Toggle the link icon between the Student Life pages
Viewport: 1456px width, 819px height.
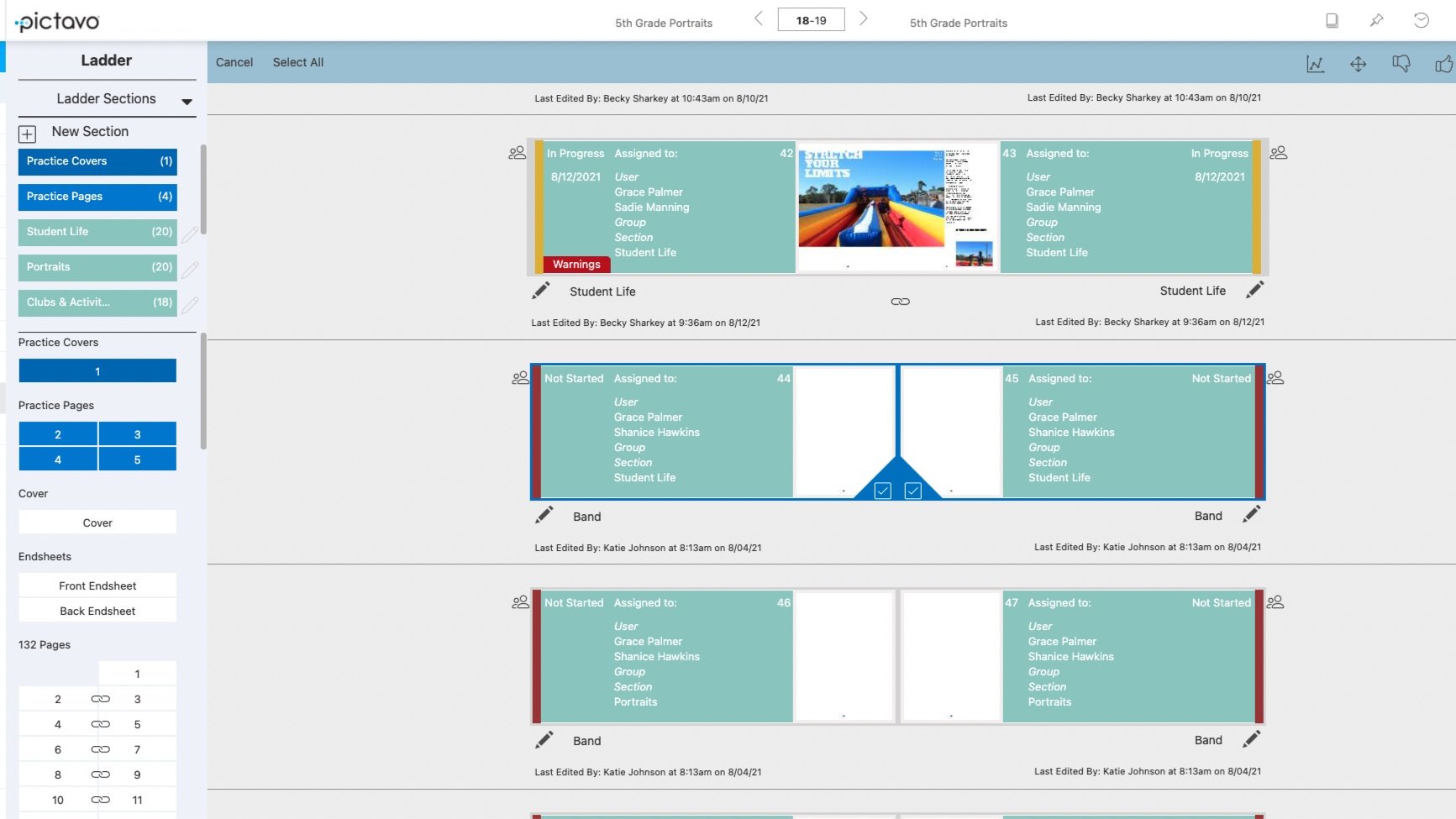click(x=901, y=300)
